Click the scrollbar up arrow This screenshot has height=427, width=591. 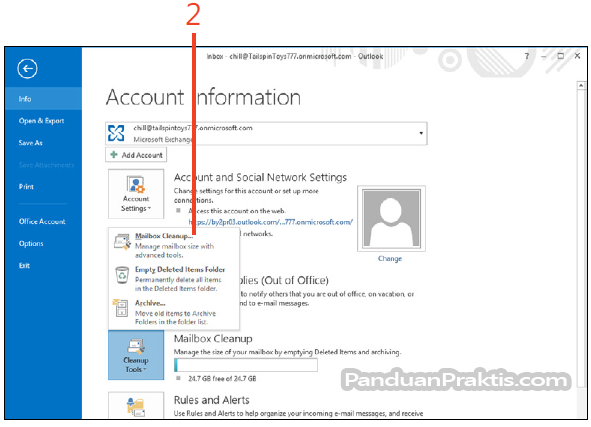tap(581, 86)
